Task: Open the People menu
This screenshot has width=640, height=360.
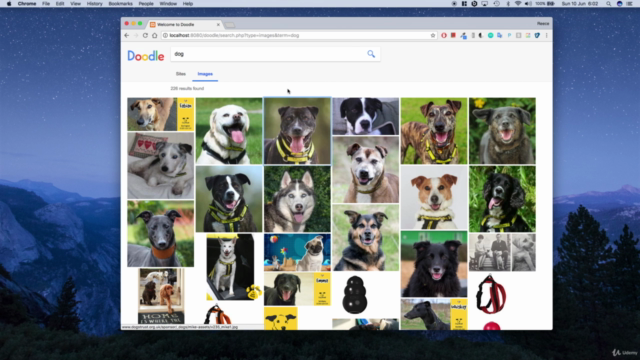Action: pos(146,4)
